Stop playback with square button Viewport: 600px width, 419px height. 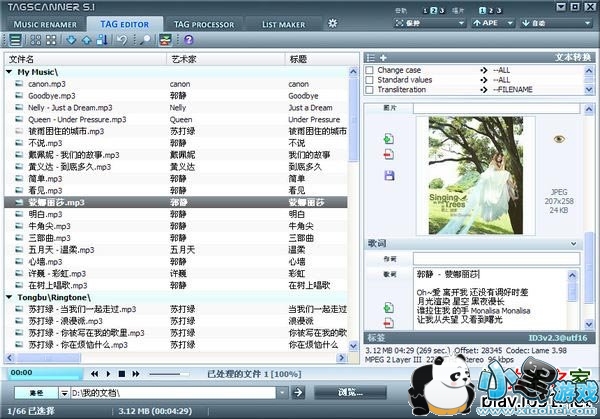click(x=122, y=373)
